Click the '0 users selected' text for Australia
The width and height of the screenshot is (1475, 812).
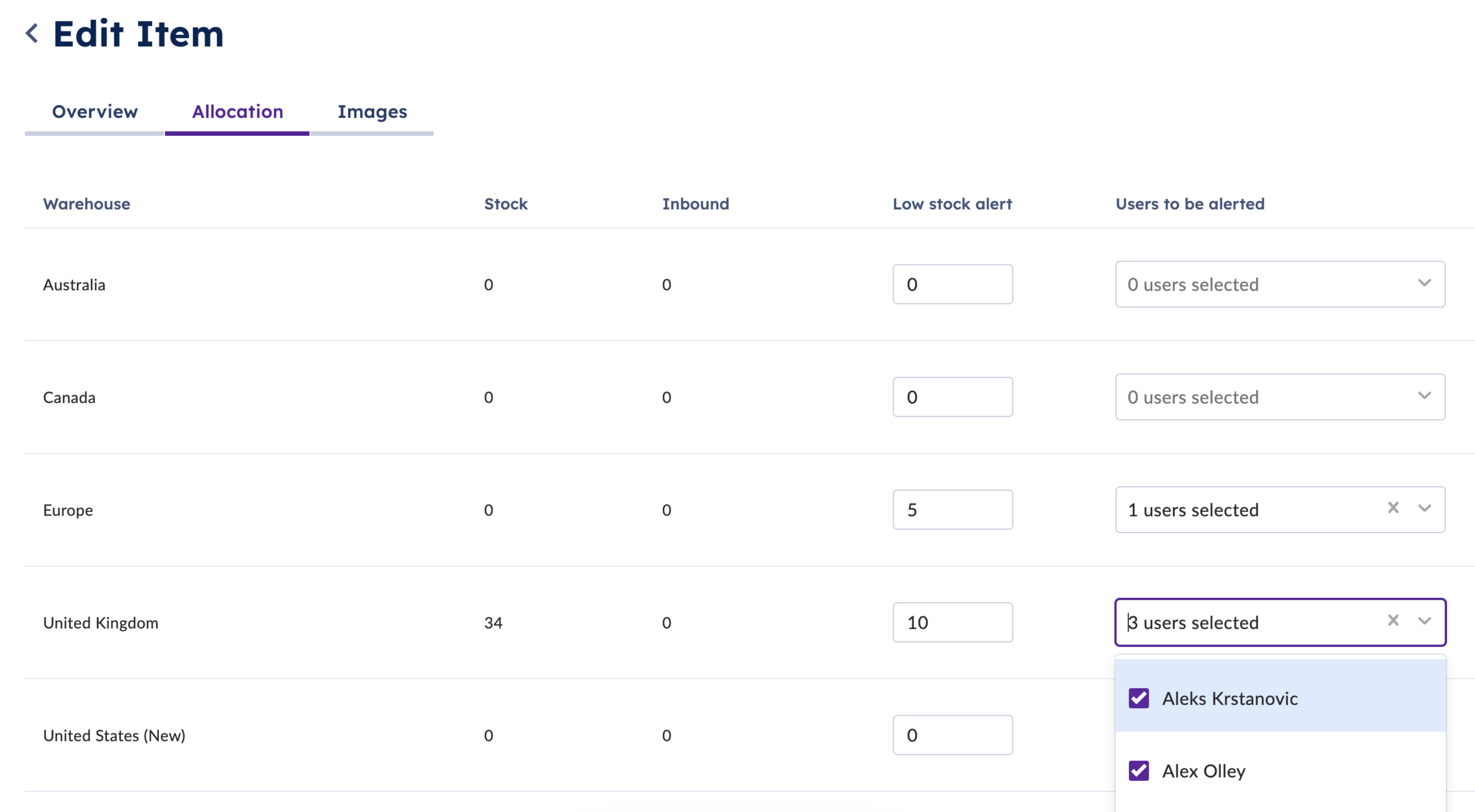(1193, 285)
